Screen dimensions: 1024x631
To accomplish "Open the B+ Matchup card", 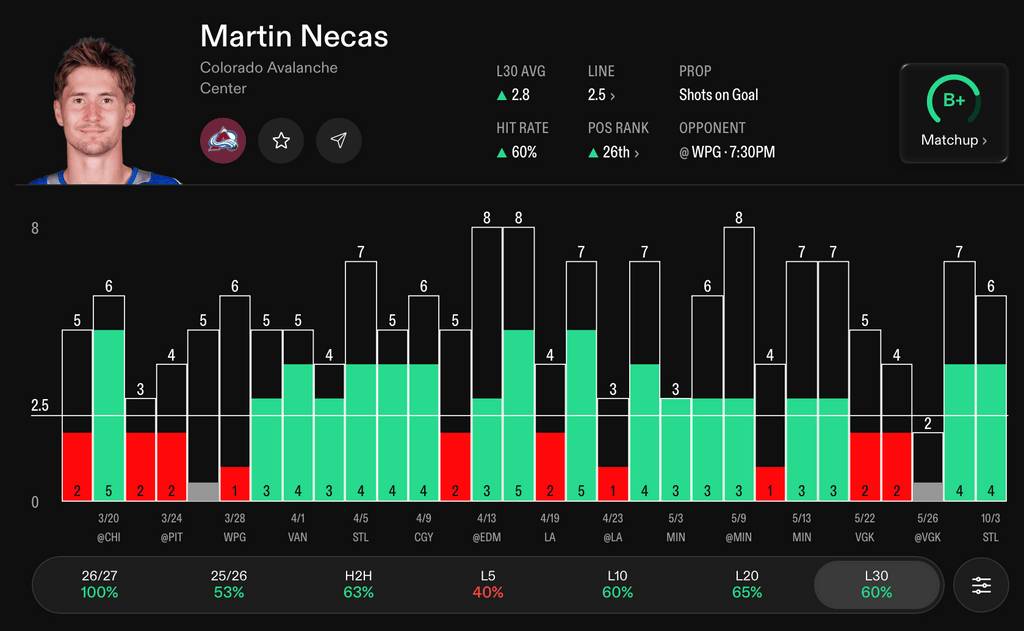I will [x=953, y=113].
